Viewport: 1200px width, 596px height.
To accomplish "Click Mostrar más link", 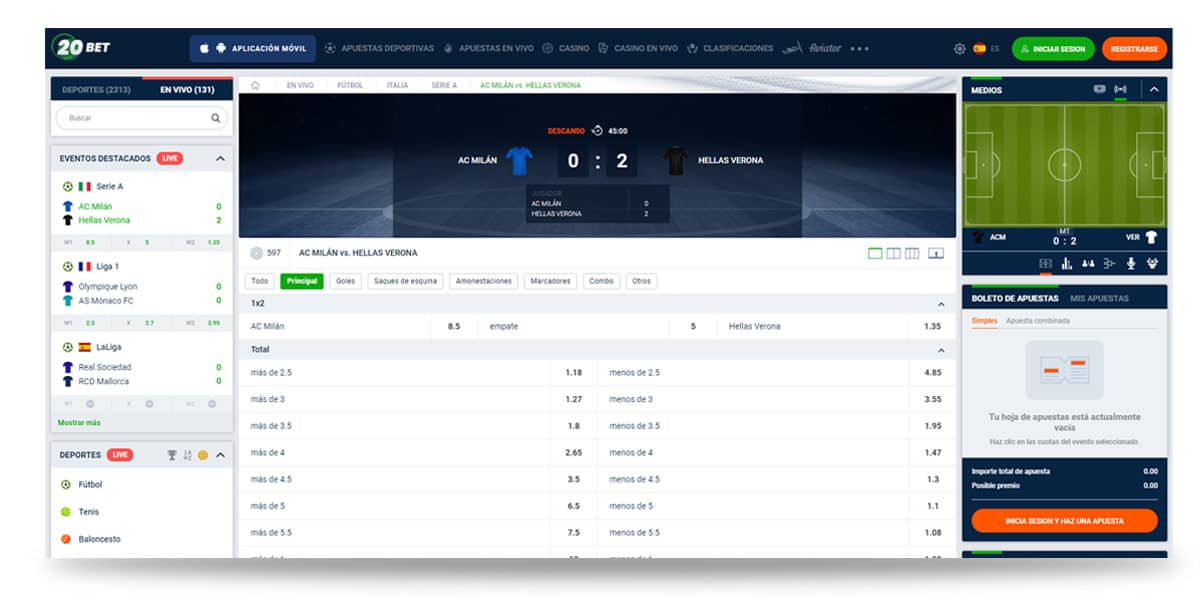I will [x=79, y=422].
